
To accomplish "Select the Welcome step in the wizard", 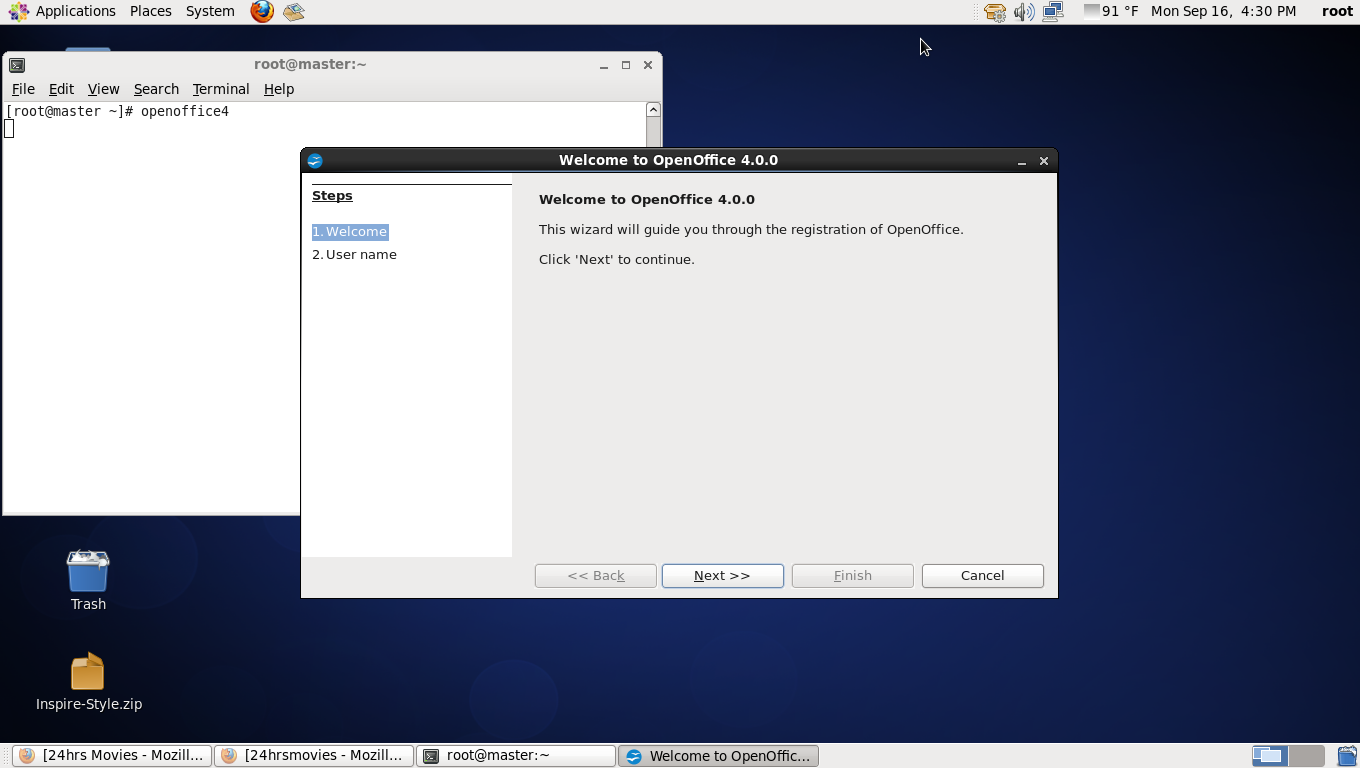I will tap(350, 232).
